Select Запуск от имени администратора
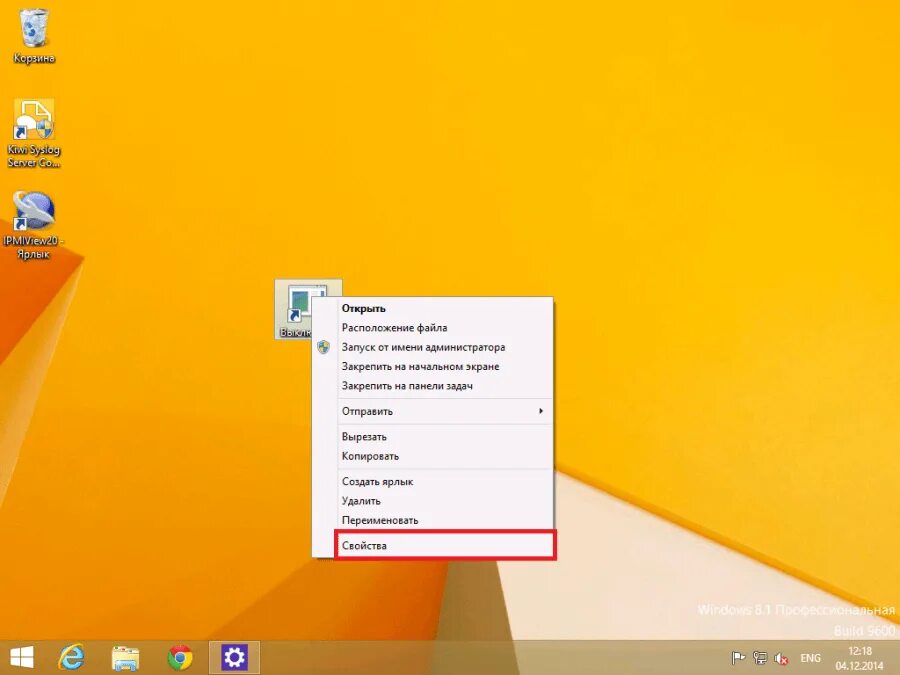Viewport: 900px width, 675px height. click(x=433, y=347)
